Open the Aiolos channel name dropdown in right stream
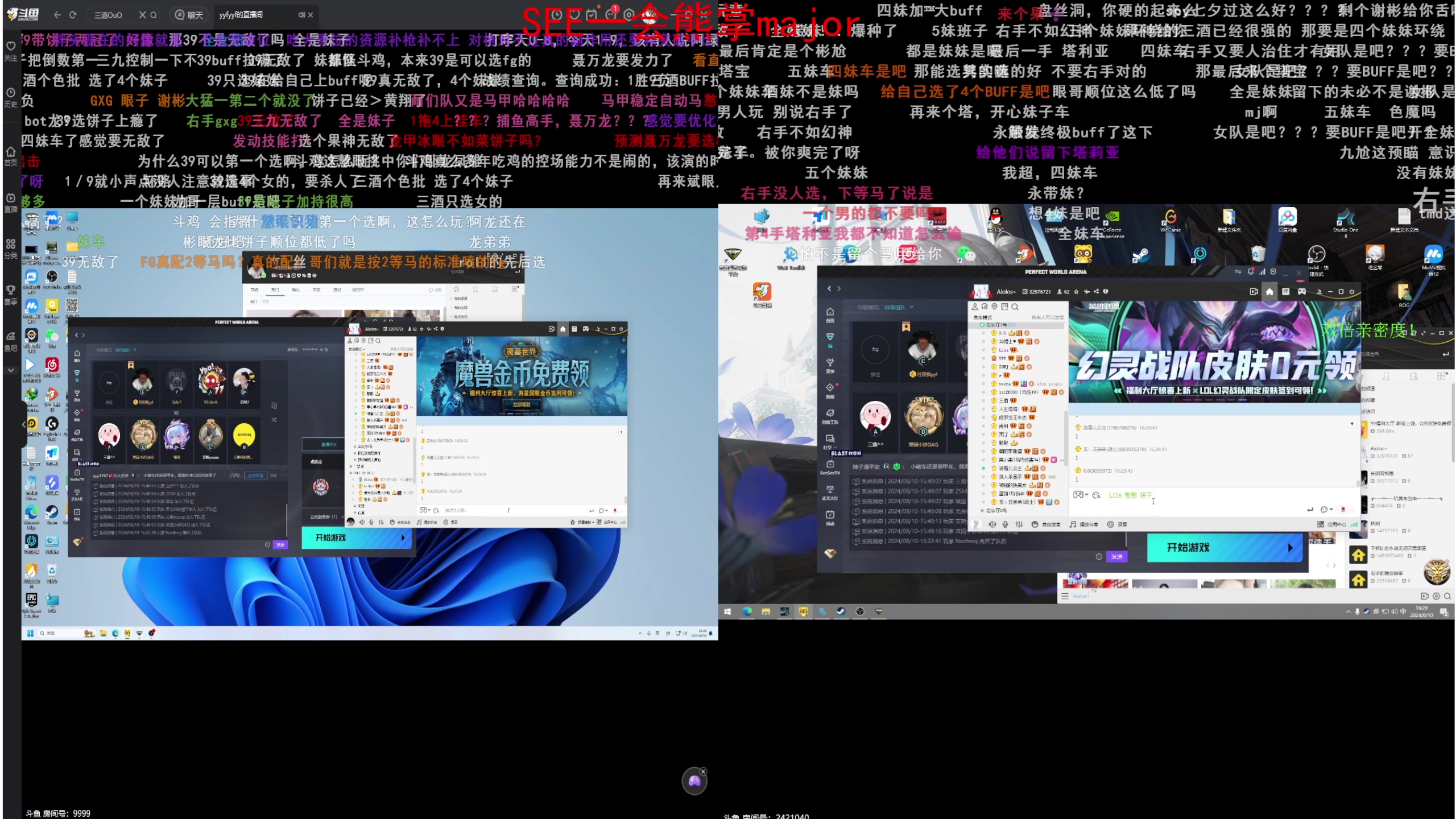1456x819 pixels. [1006, 292]
